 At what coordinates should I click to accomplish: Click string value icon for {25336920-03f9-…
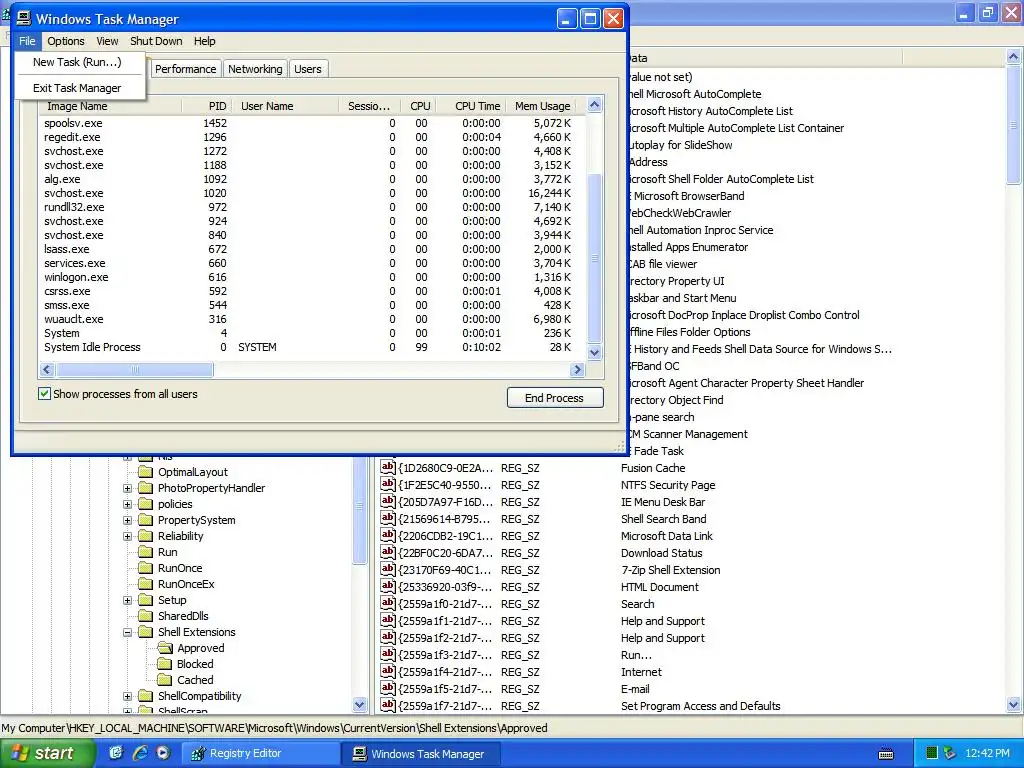pos(388,586)
